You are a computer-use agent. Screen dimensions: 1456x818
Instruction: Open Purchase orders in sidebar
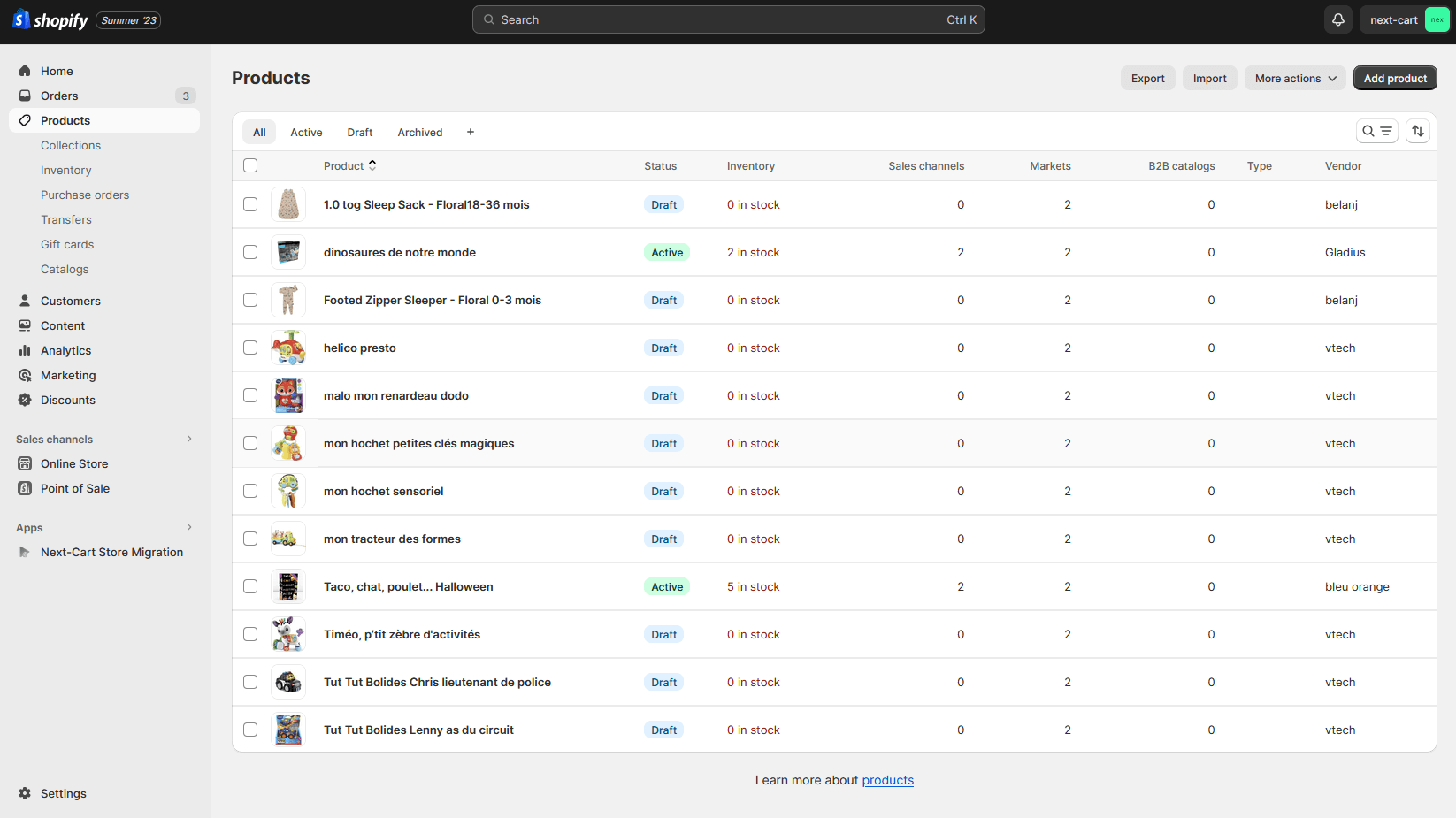tap(85, 195)
